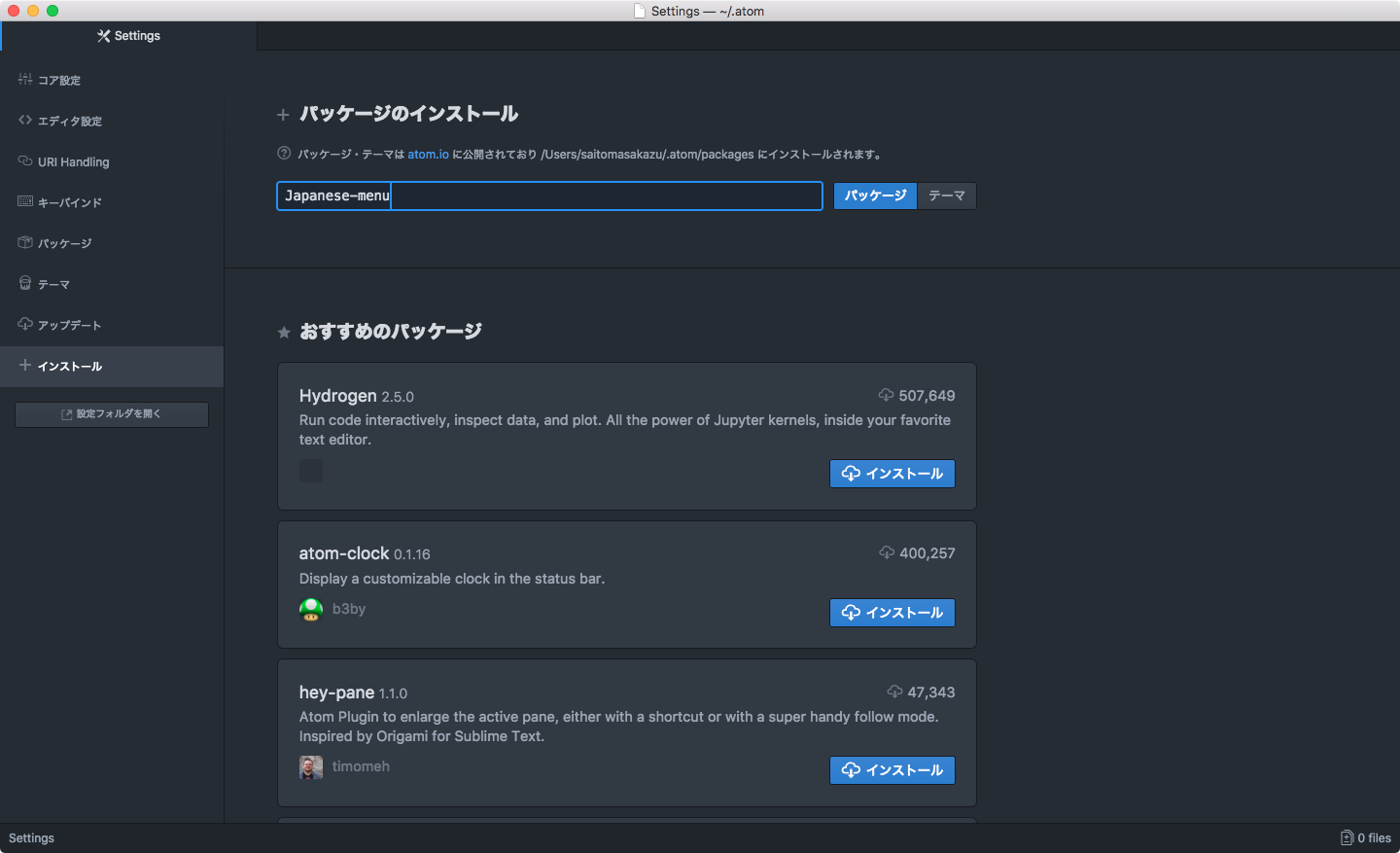
Task: Open the テーマ (Themes) sidebar section
Action: pyautogui.click(x=112, y=284)
